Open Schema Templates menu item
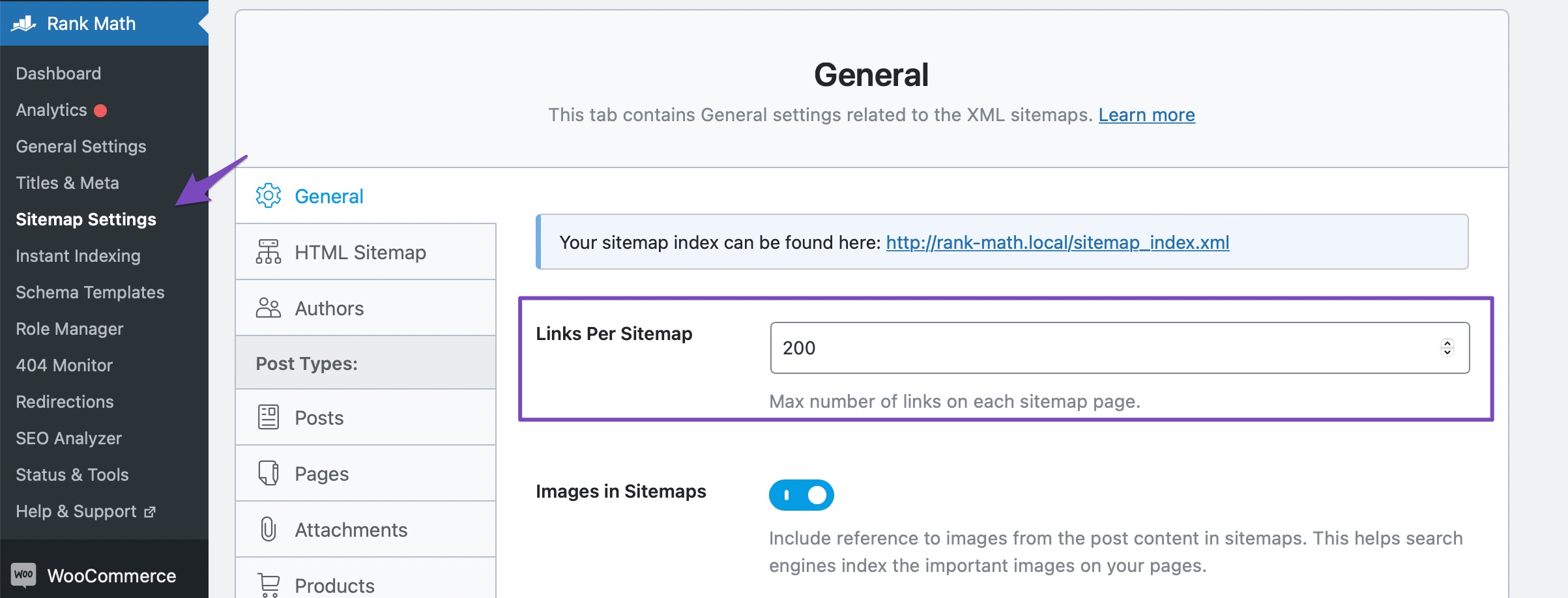 [90, 292]
